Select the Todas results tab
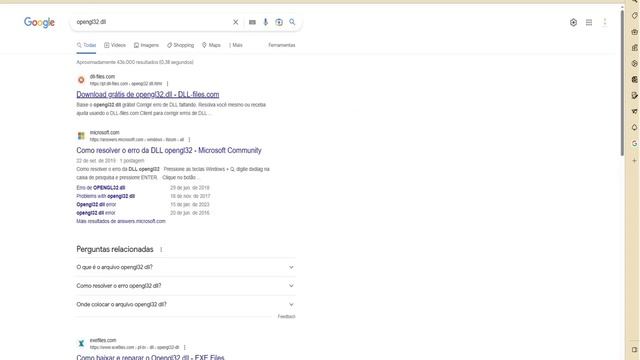Image resolution: width=640 pixels, height=360 pixels. (x=86, y=45)
